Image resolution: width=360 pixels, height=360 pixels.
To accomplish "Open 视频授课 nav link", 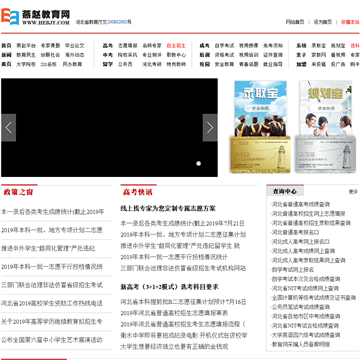I will [248, 46].
